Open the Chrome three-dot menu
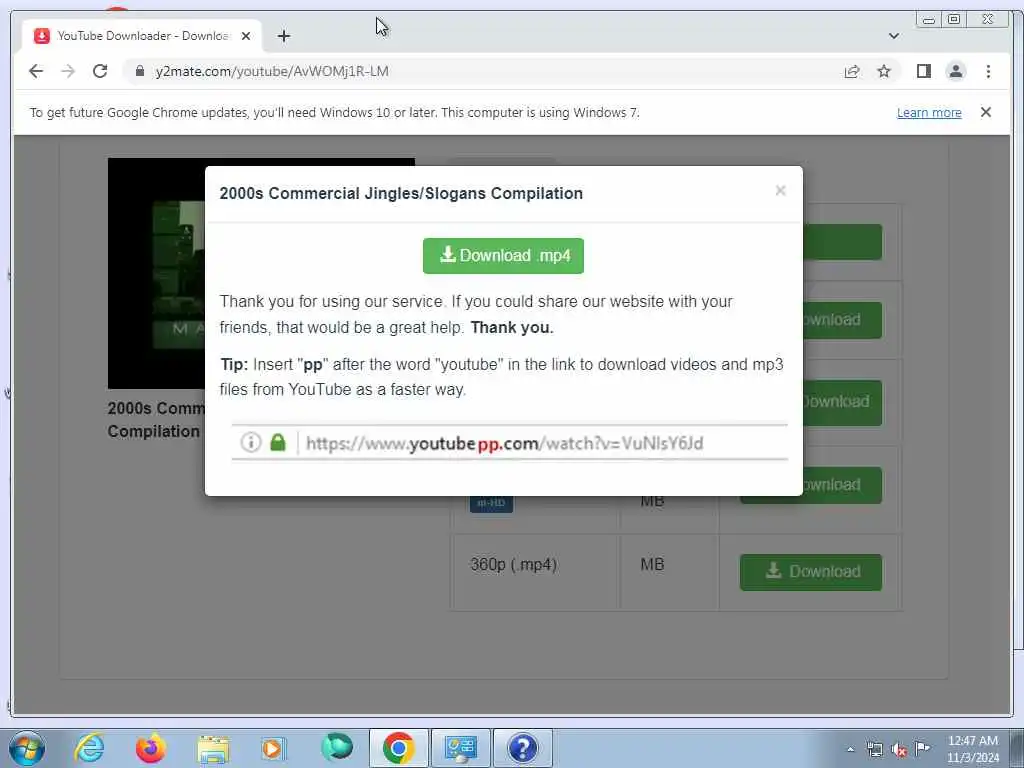This screenshot has width=1024, height=768. (988, 71)
